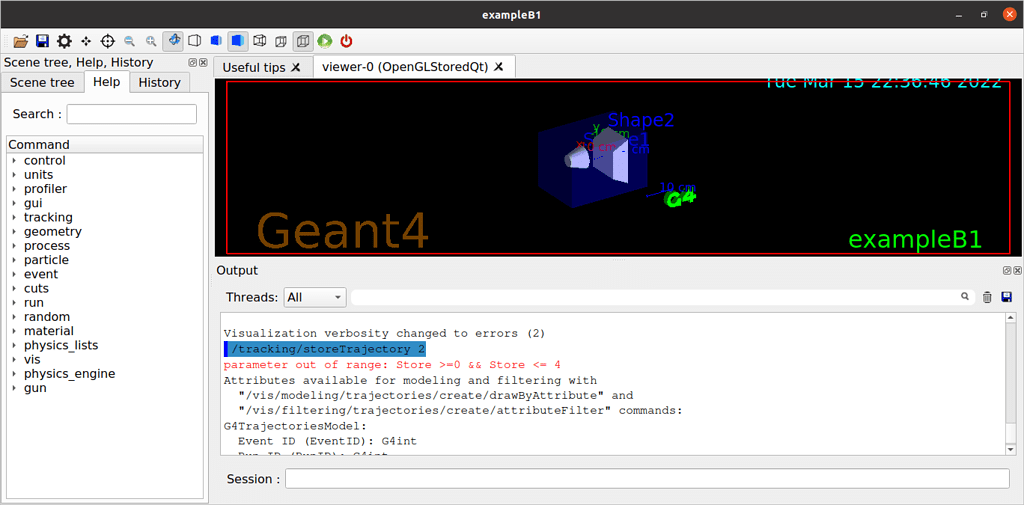Click the Open file folder icon
The image size is (1024, 505).
click(x=20, y=41)
